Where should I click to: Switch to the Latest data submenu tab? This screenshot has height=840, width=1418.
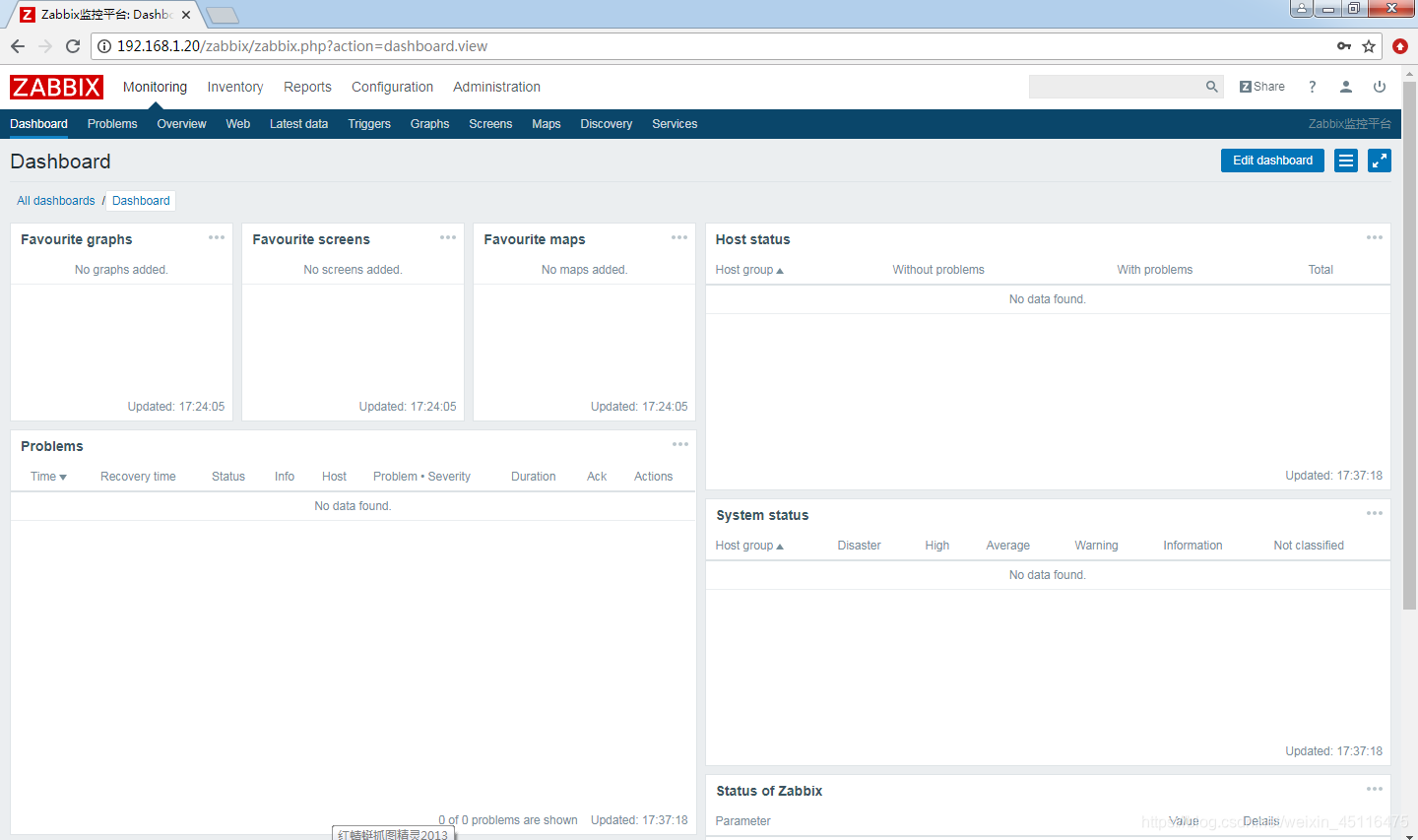click(x=298, y=124)
